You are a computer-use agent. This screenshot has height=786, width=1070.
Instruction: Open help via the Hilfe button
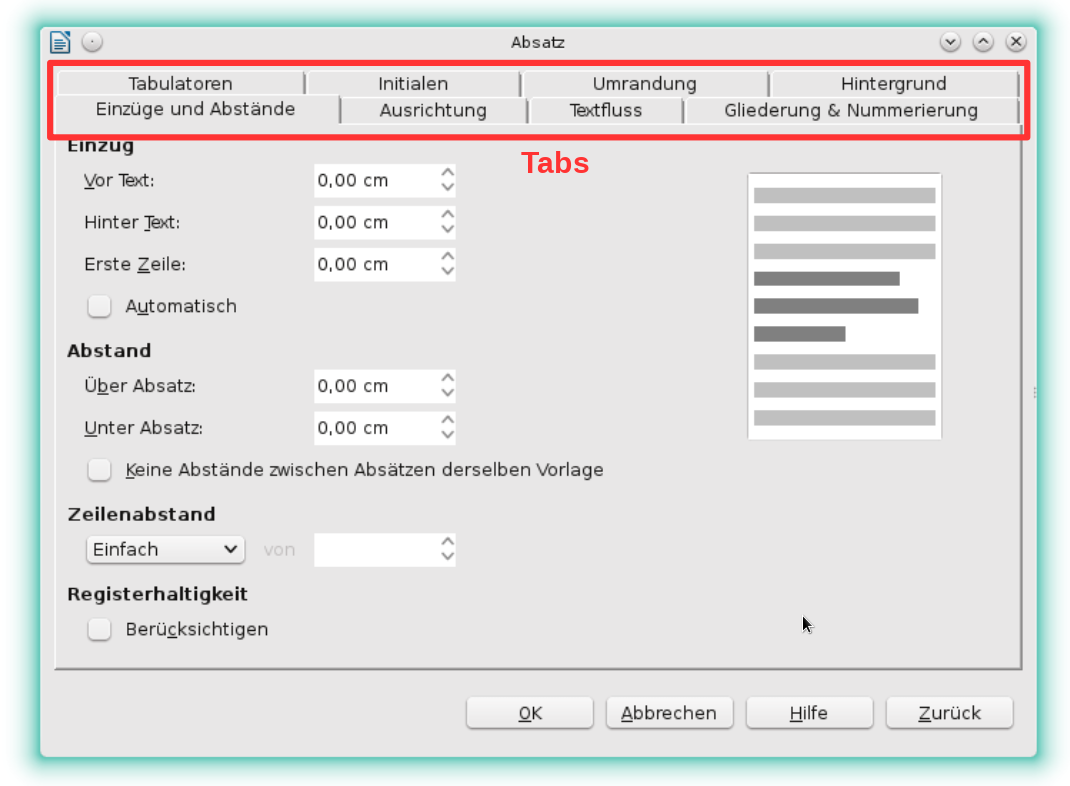[x=809, y=714]
